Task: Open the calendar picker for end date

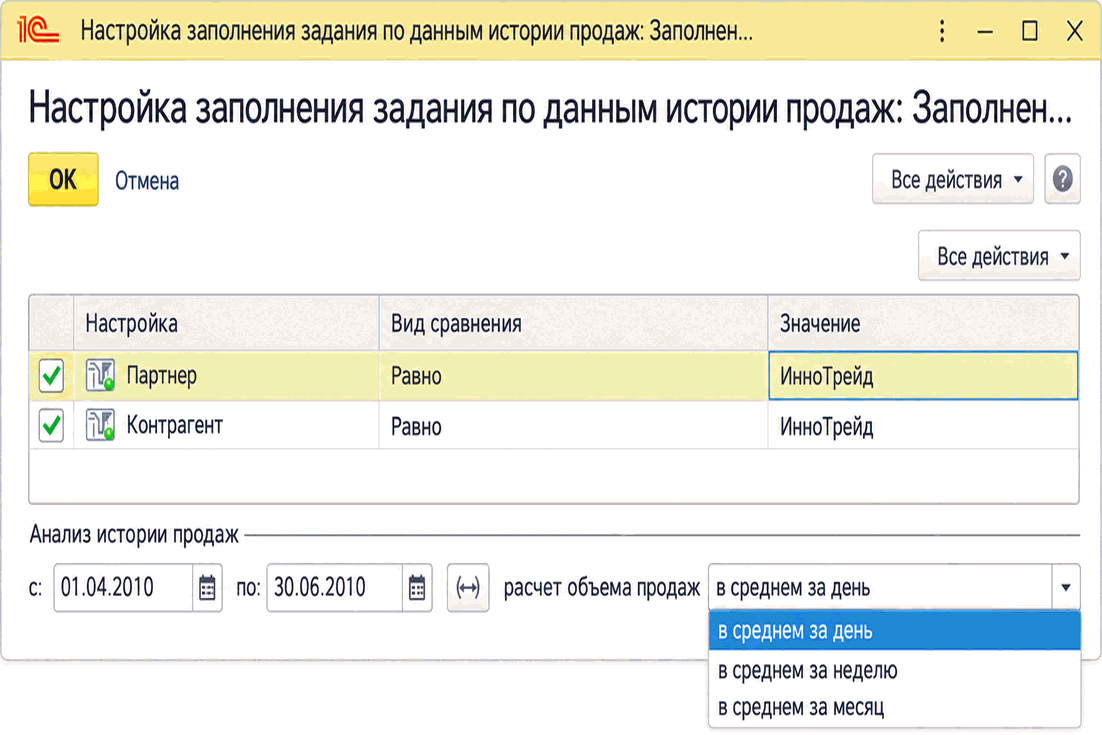Action: 417,587
